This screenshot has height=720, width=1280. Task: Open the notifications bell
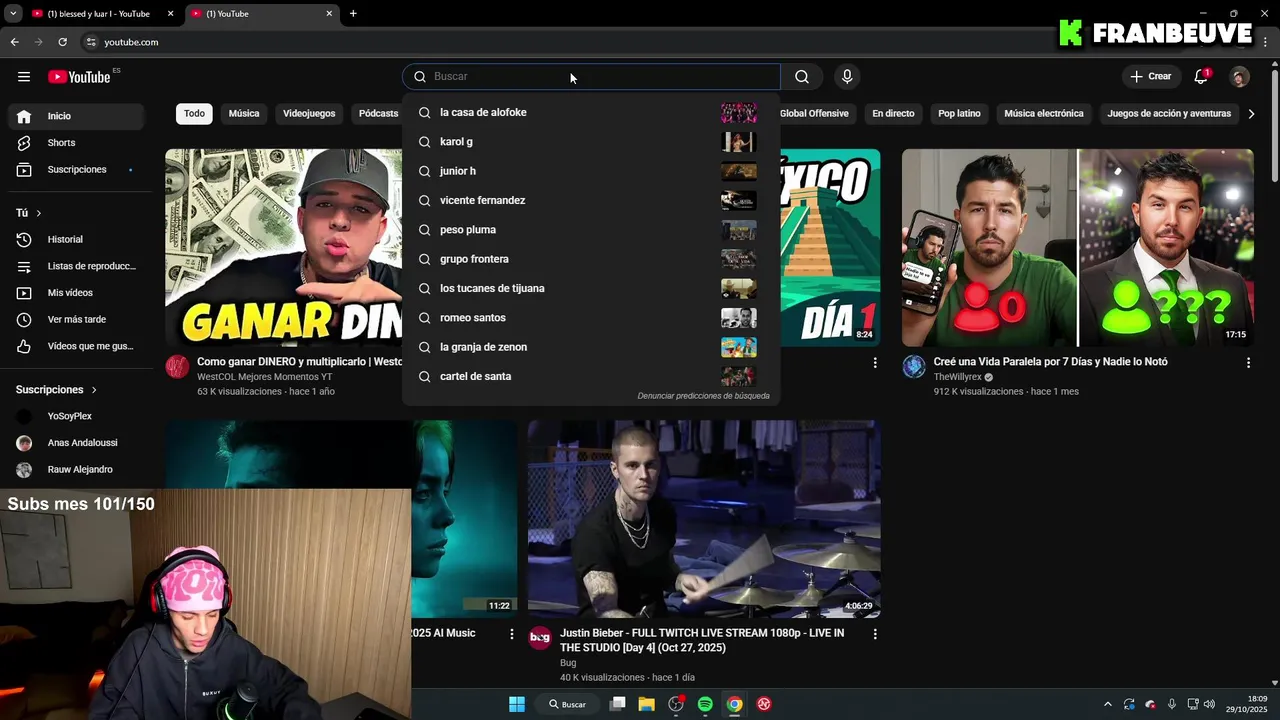[x=1202, y=77]
